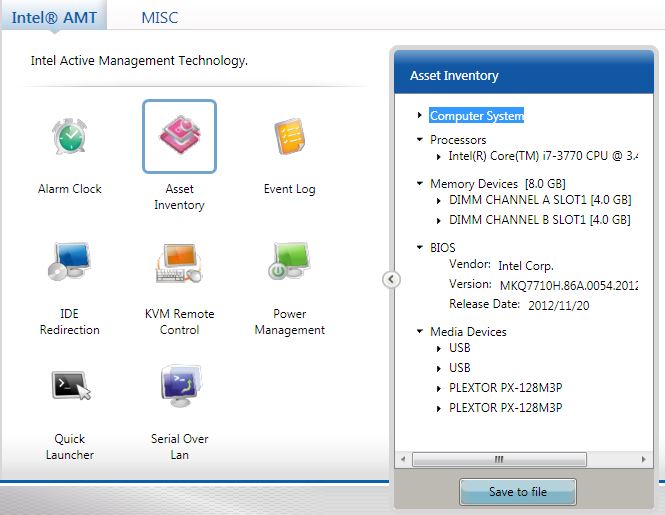Open the Power Management icon
This screenshot has height=515, width=665.
[290, 261]
